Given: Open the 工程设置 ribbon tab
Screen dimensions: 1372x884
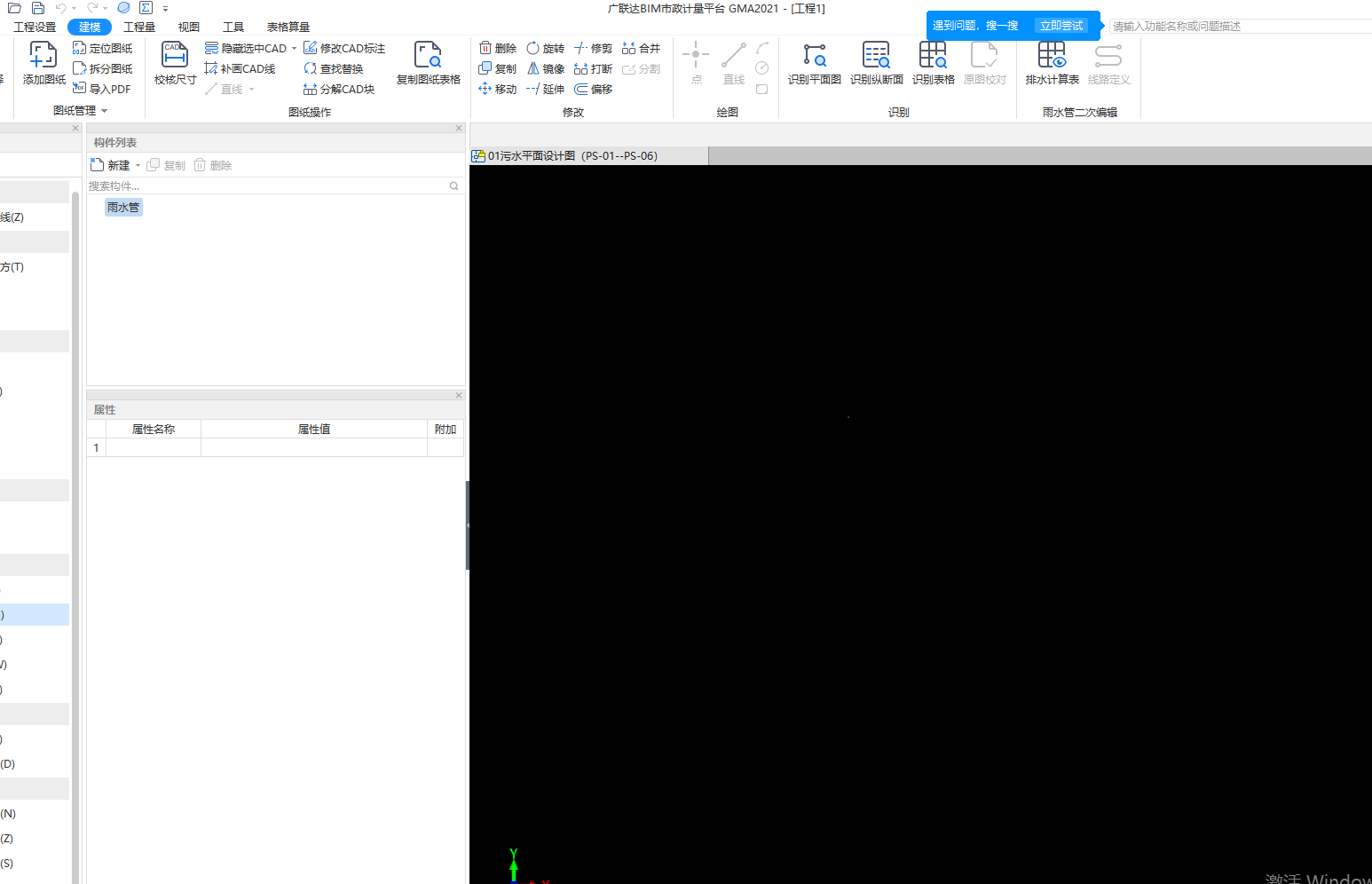Looking at the screenshot, I should 35,27.
